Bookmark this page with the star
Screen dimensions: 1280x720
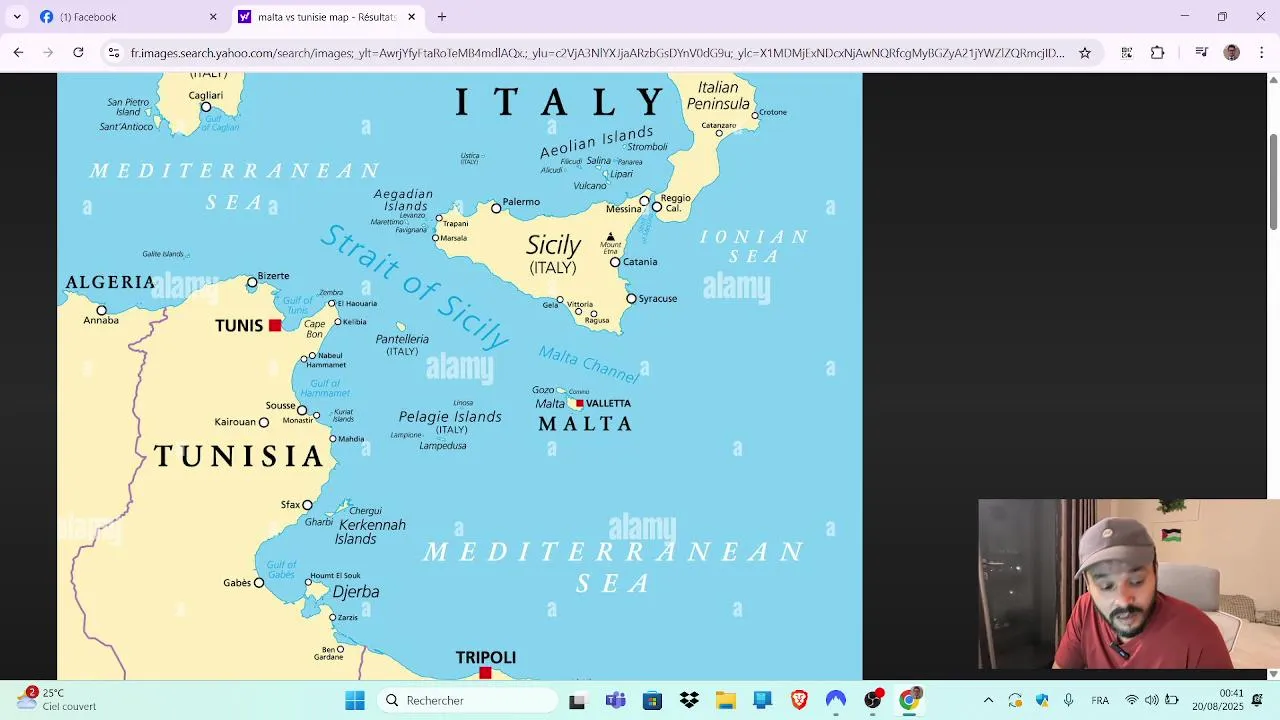(x=1085, y=53)
